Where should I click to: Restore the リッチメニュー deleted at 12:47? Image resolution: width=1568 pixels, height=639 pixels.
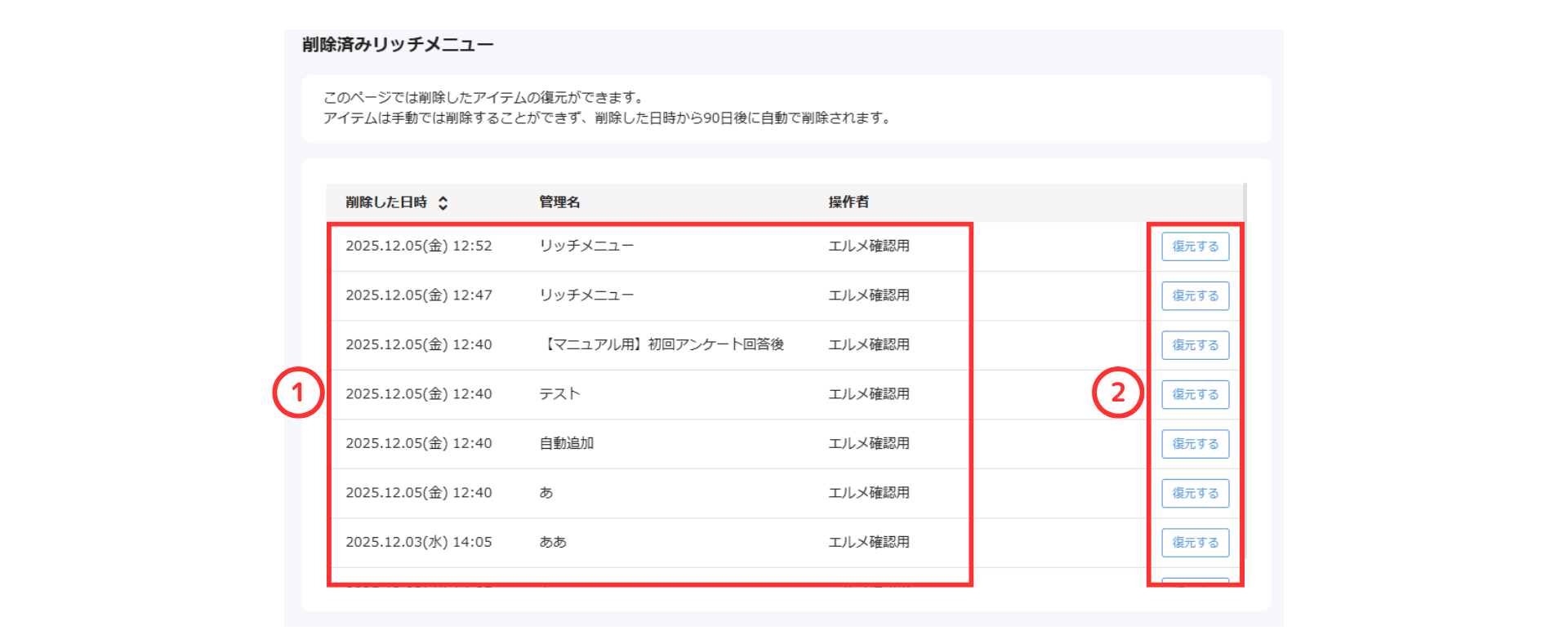1195,295
